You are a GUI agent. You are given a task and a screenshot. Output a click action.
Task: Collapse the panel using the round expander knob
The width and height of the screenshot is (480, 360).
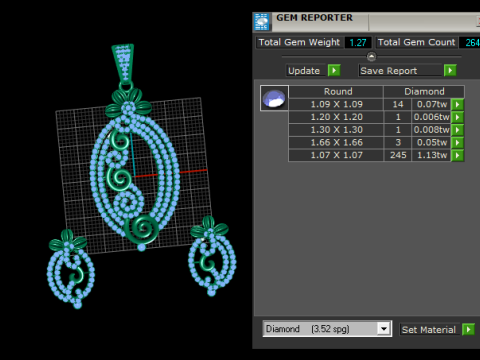click(371, 56)
